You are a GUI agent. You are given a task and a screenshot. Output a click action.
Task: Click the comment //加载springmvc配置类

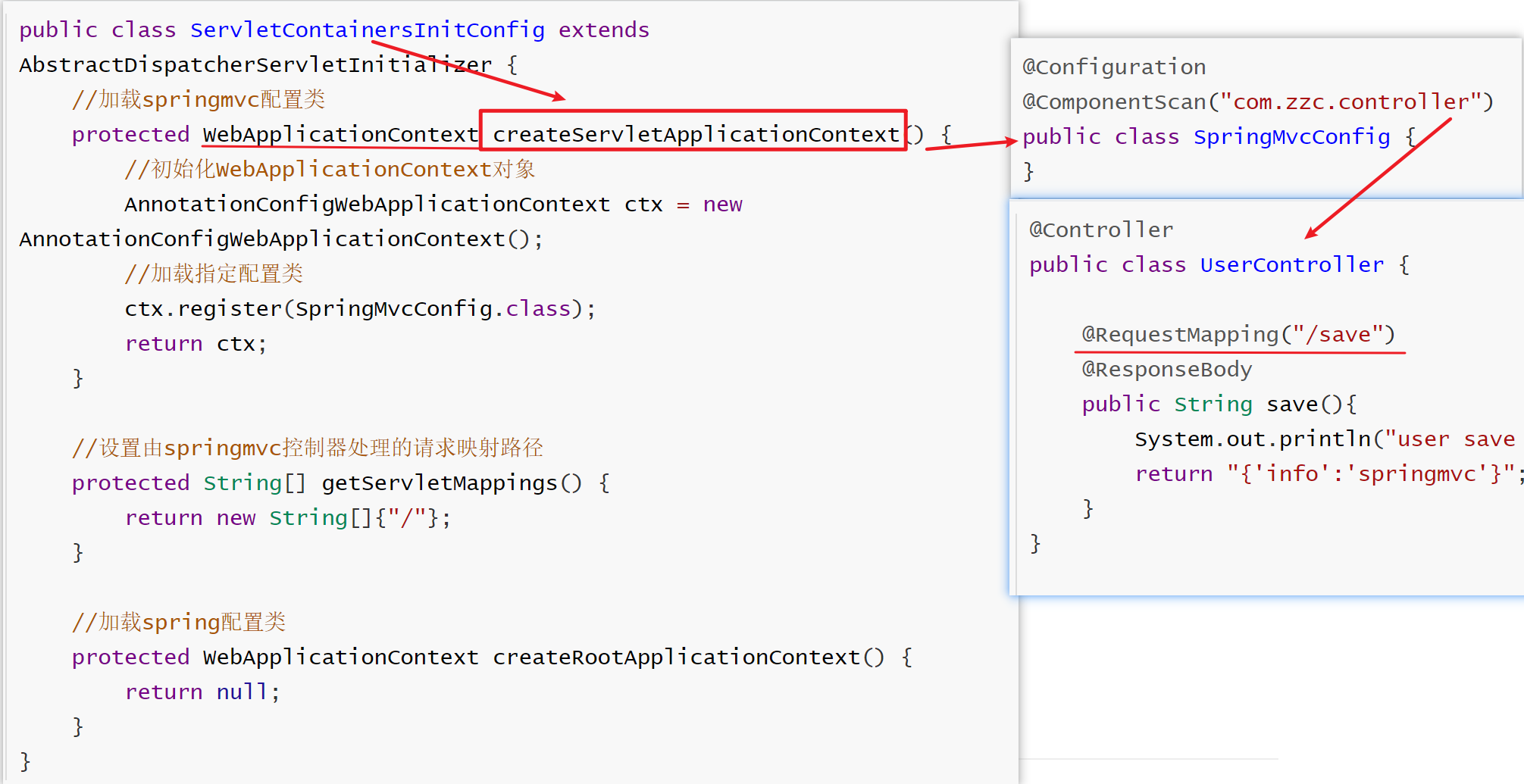pos(199,99)
